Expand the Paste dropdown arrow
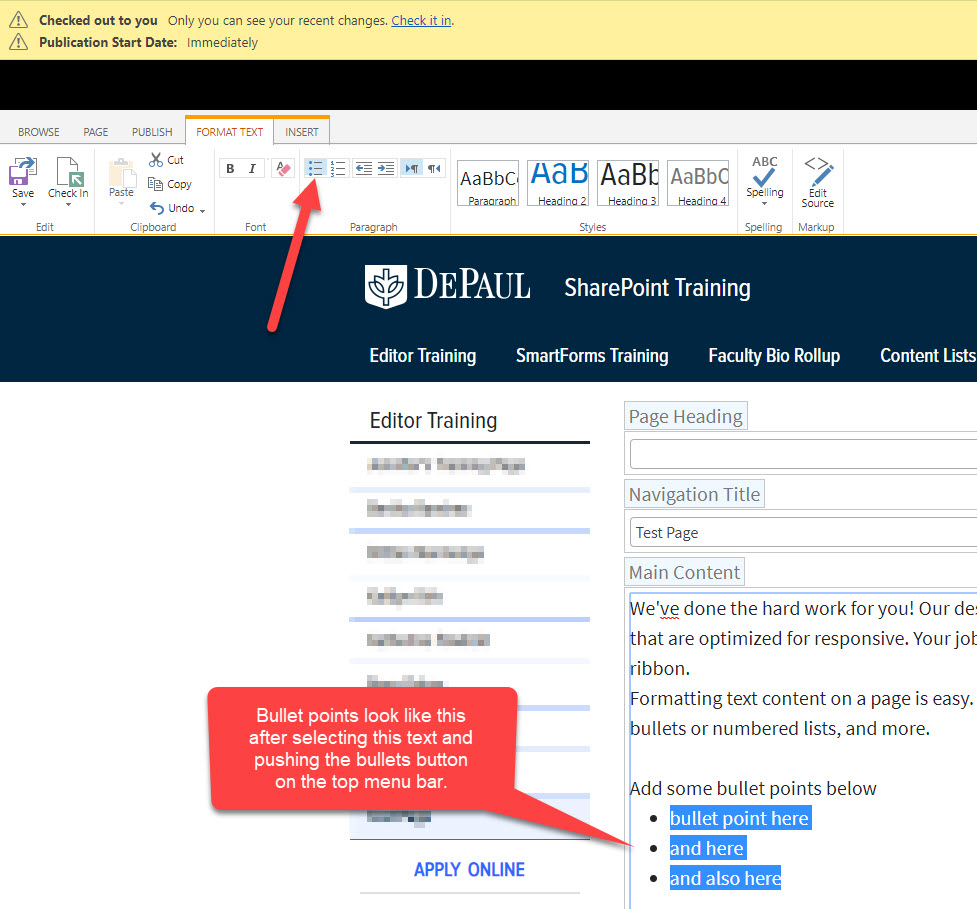 pyautogui.click(x=122, y=204)
